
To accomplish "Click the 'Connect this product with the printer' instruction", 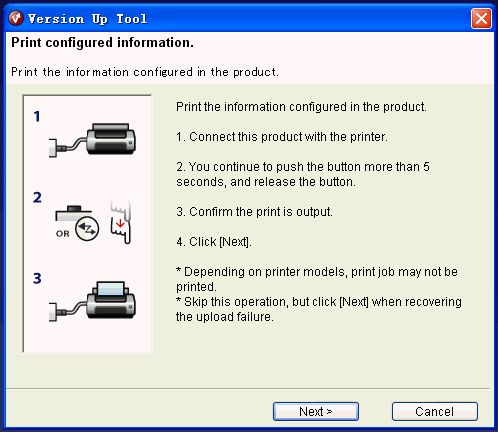I will pos(282,137).
